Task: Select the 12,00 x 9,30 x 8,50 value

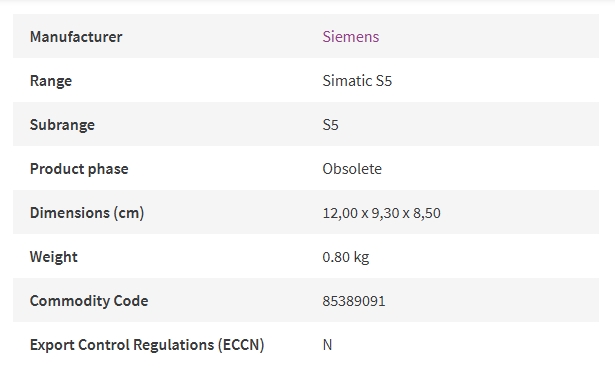Action: 381,213
